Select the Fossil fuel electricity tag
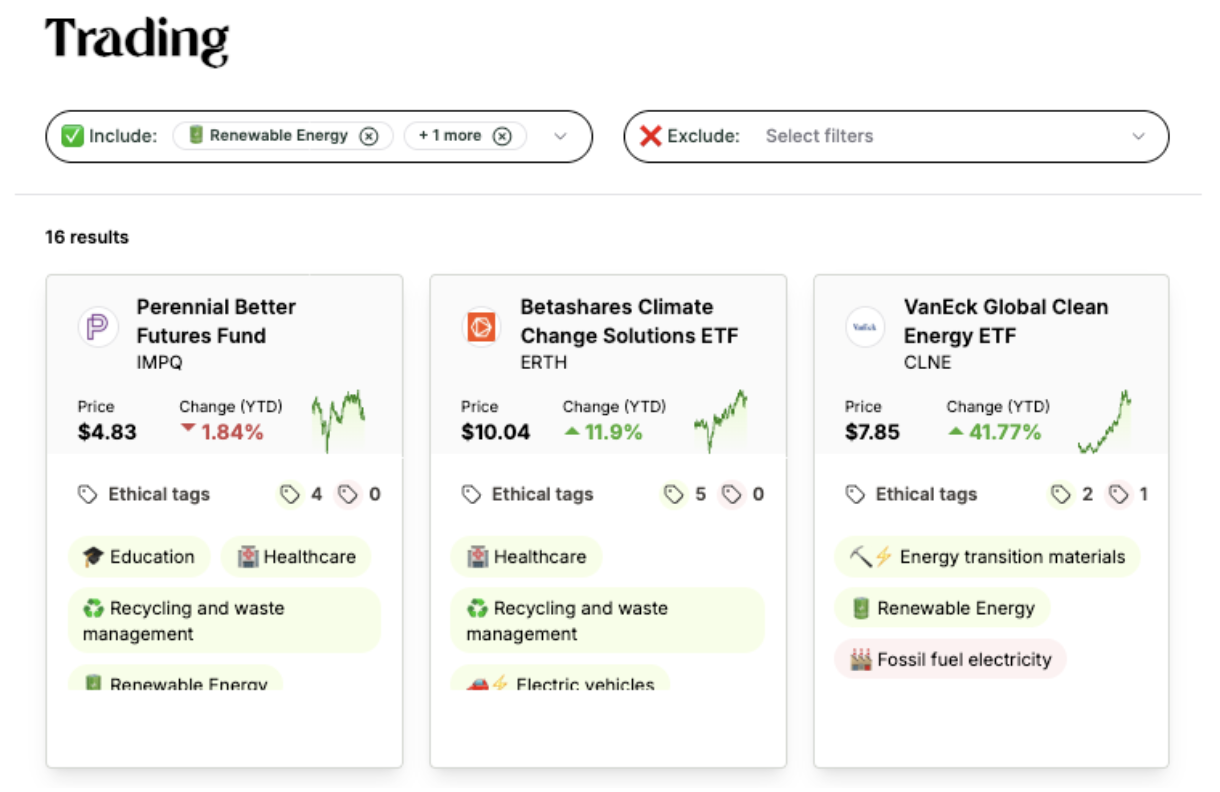Screen dimensions: 1220x792 point(950,659)
